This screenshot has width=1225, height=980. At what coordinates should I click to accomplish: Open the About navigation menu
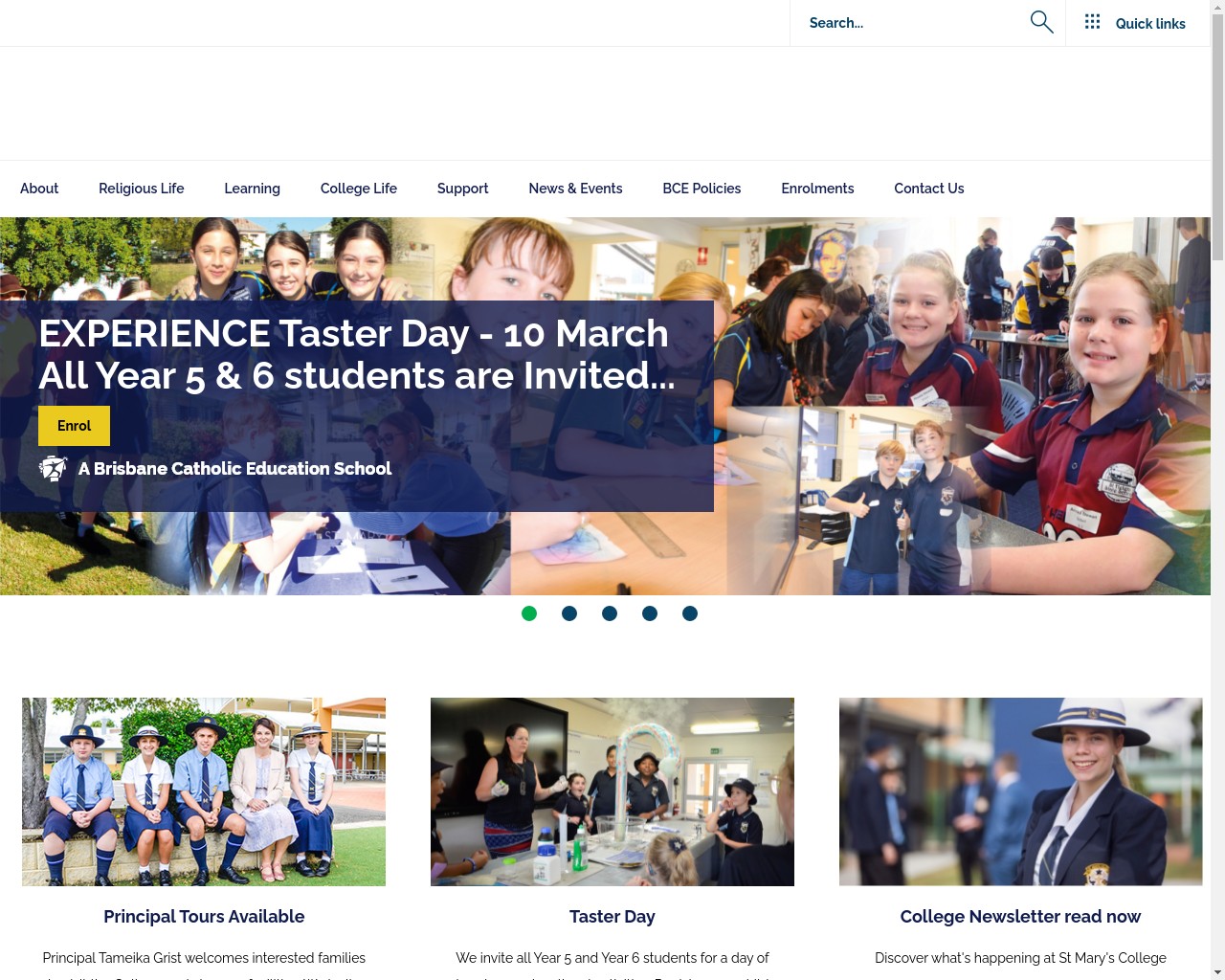pos(39,189)
